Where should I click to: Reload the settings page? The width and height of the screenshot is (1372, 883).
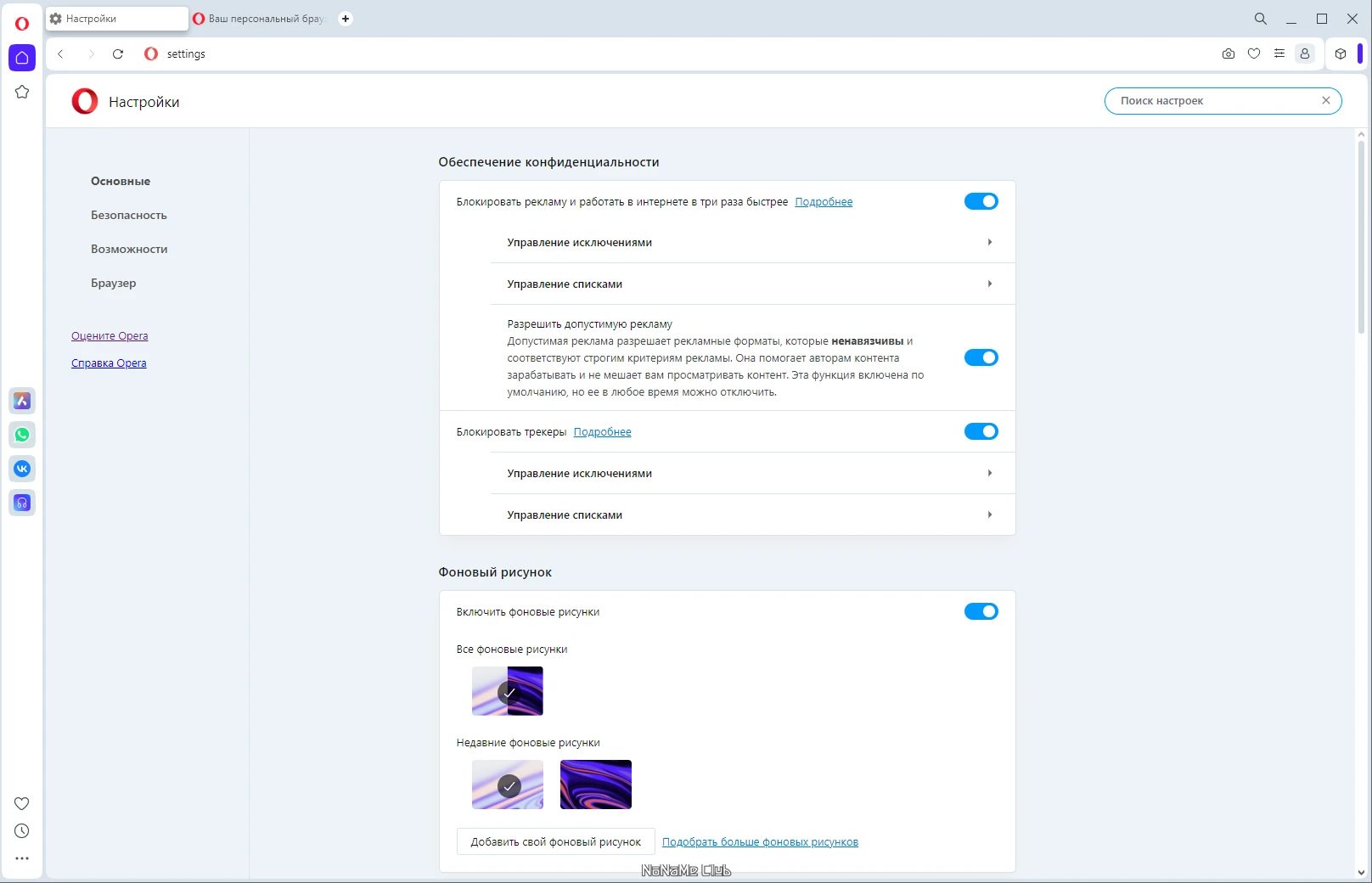tap(118, 53)
